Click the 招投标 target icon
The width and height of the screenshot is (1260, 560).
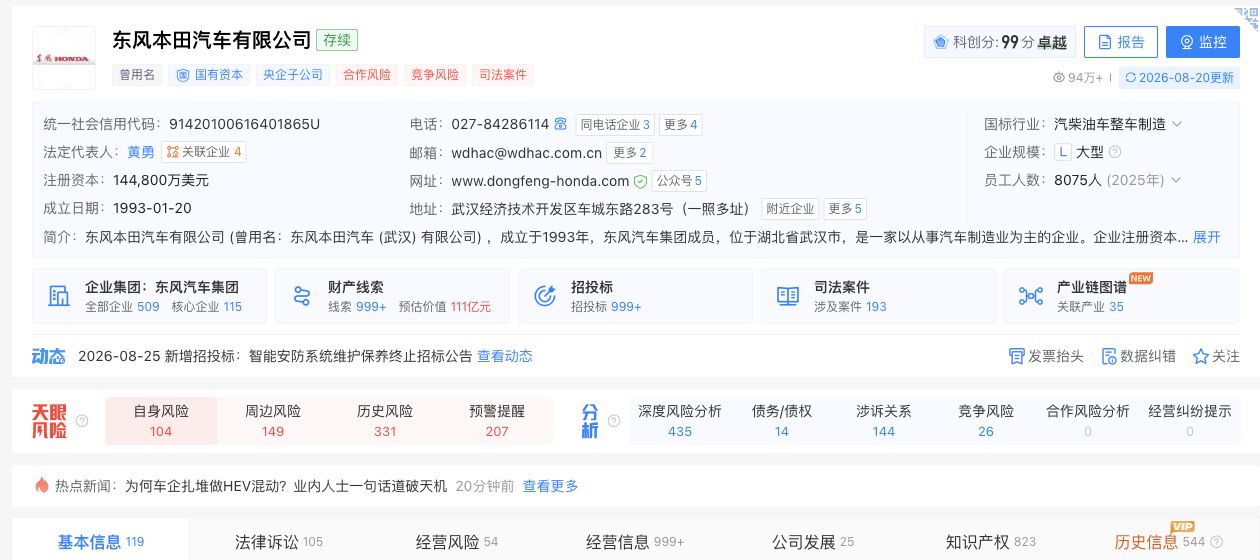(x=545, y=296)
